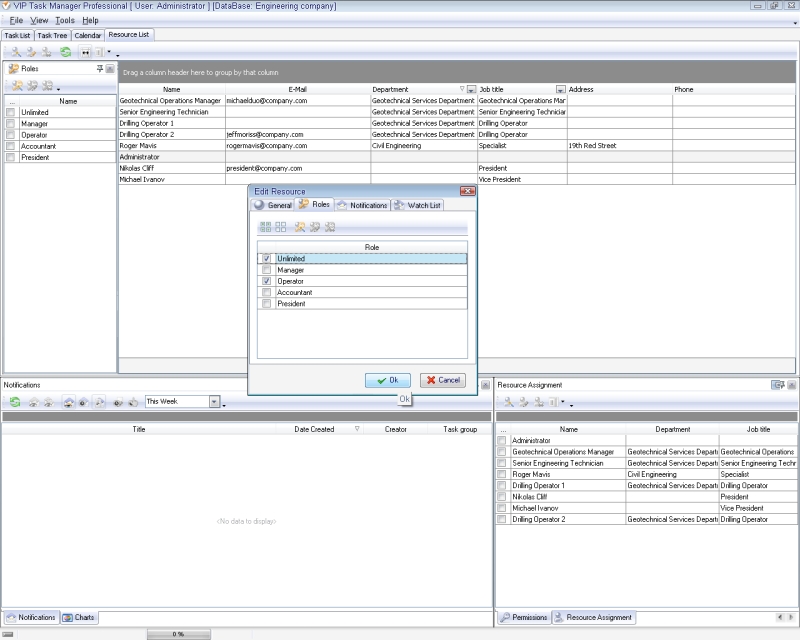Pin the Roles panel with the pushpin icon
Viewport: 800px width, 640px height.
coord(100,68)
